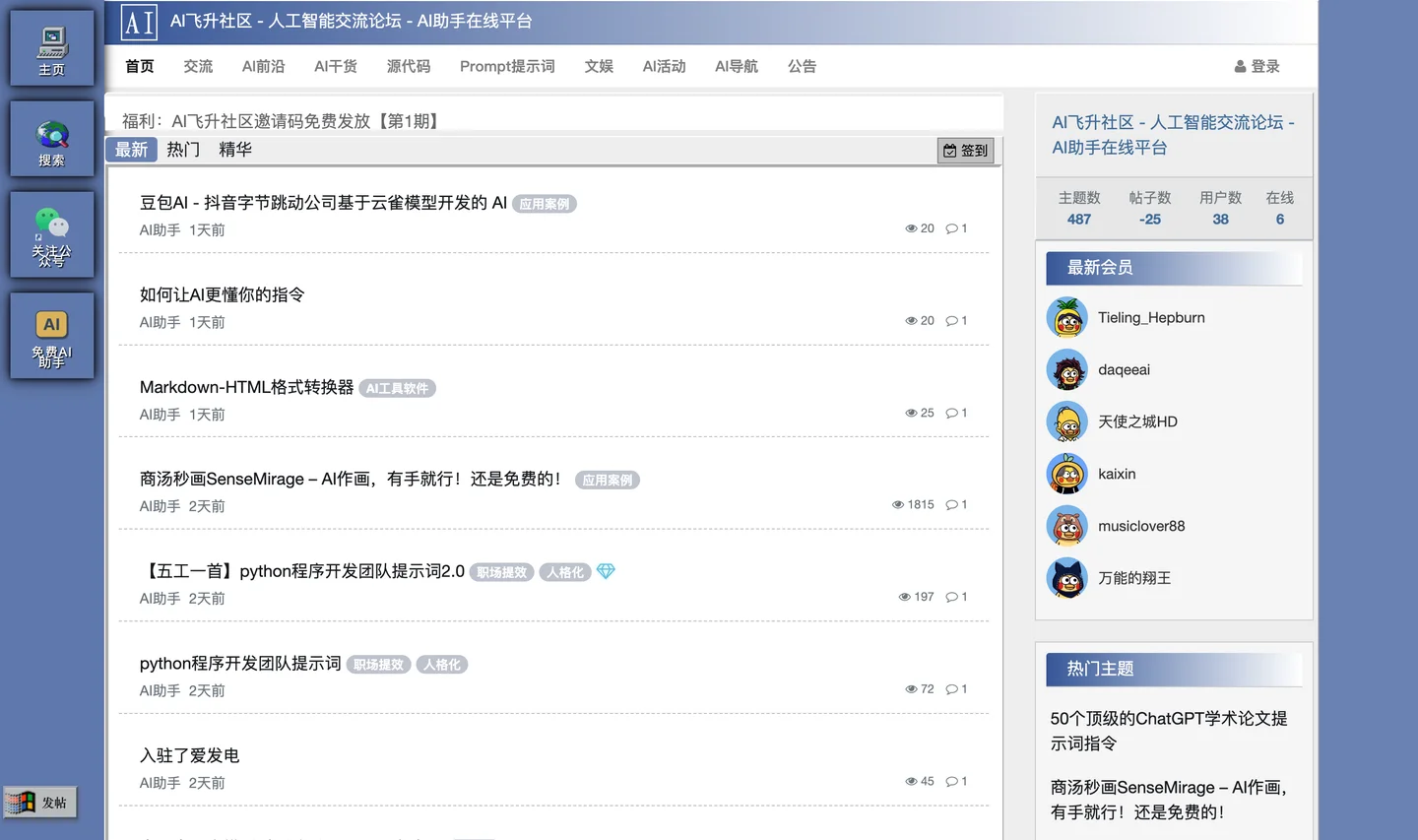This screenshot has height=840, width=1418.
Task: Open the Prompt提示词 menu item
Action: point(507,67)
